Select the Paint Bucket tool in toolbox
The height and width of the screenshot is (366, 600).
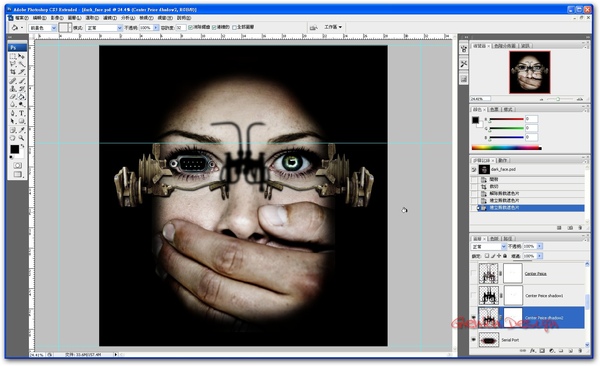(x=21, y=96)
